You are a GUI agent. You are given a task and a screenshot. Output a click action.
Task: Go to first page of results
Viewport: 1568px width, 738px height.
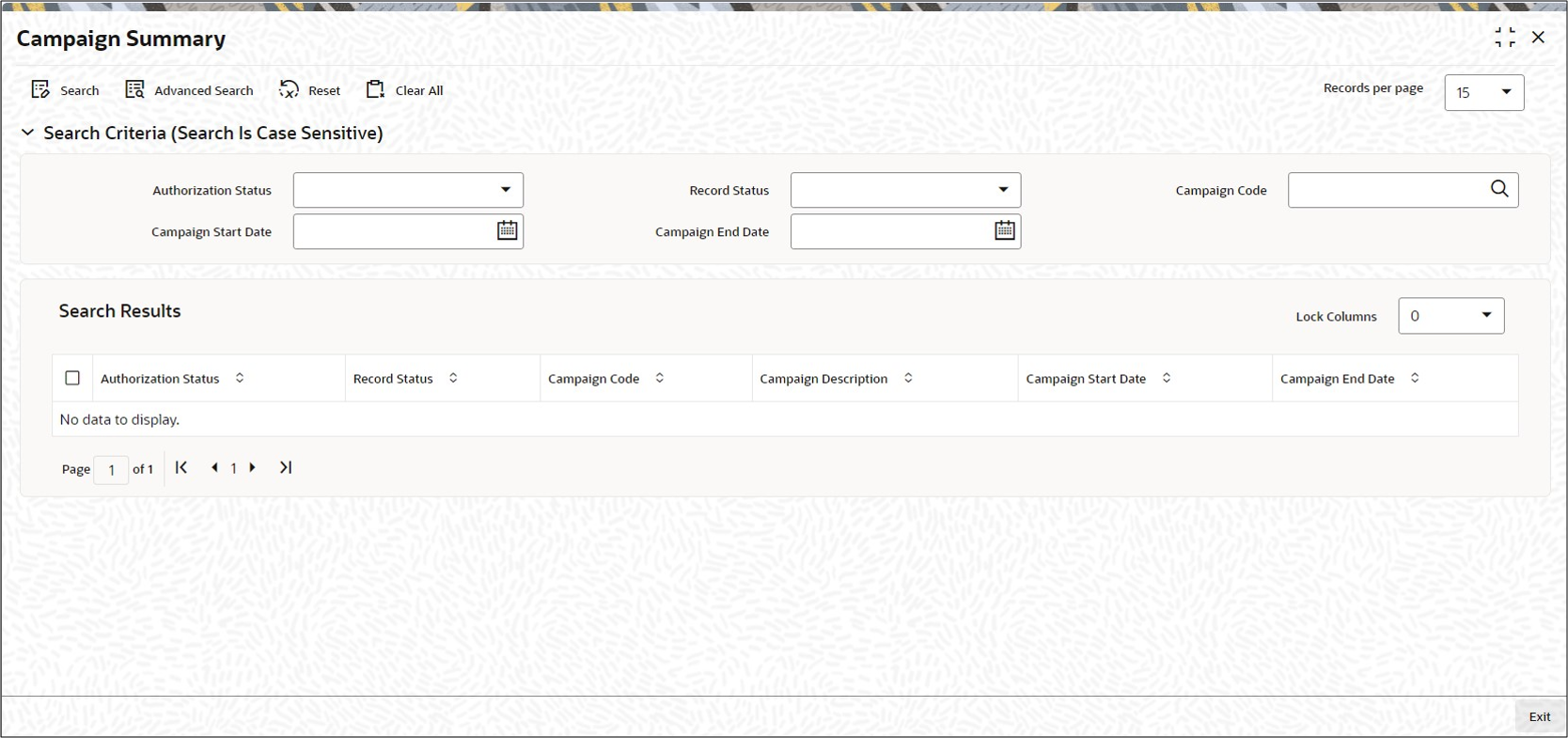(181, 467)
